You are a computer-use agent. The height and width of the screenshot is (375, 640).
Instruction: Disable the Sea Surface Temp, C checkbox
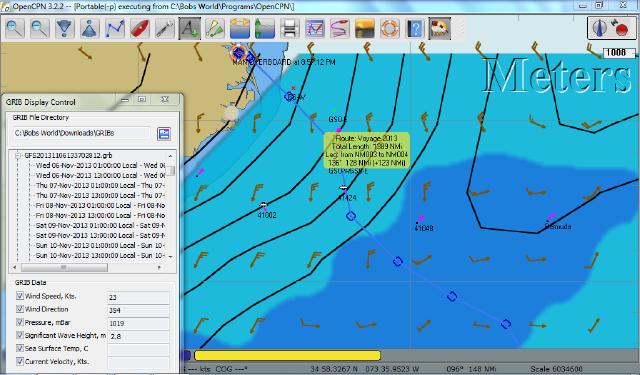[19, 348]
